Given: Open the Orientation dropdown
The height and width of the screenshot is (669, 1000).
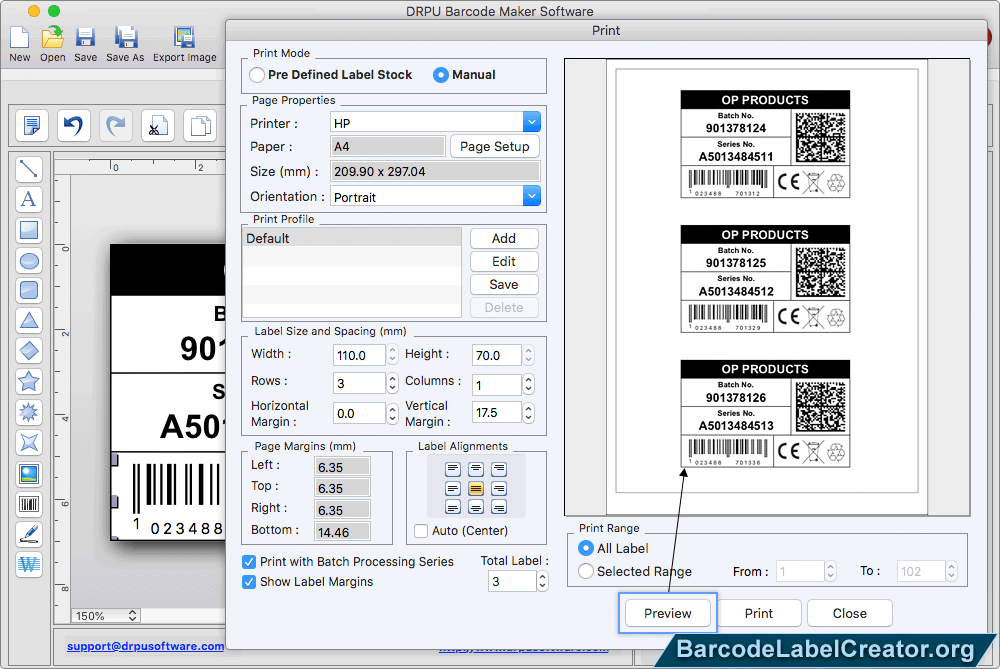Looking at the screenshot, I should coord(531,196).
